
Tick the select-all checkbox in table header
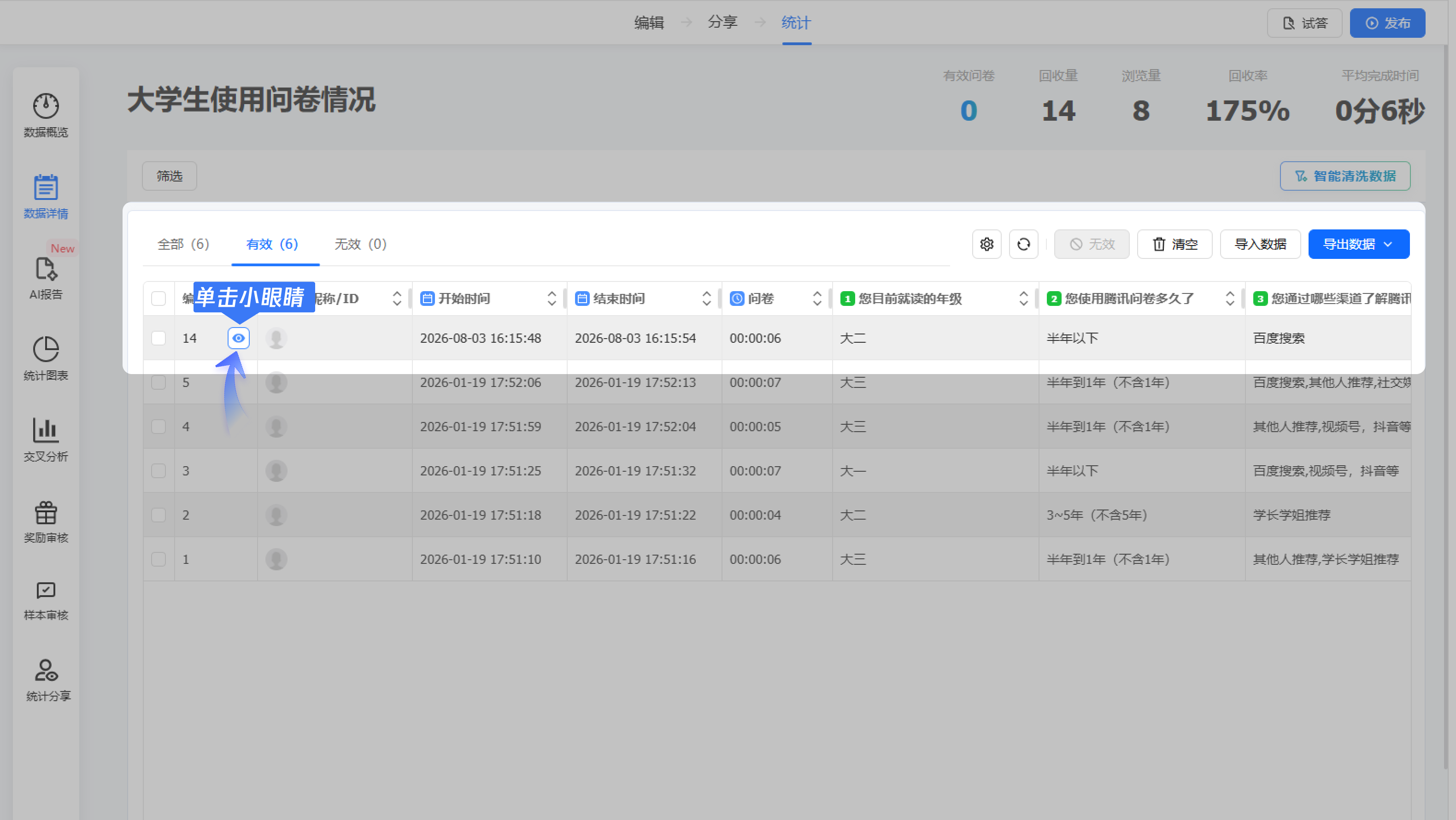[x=159, y=299]
